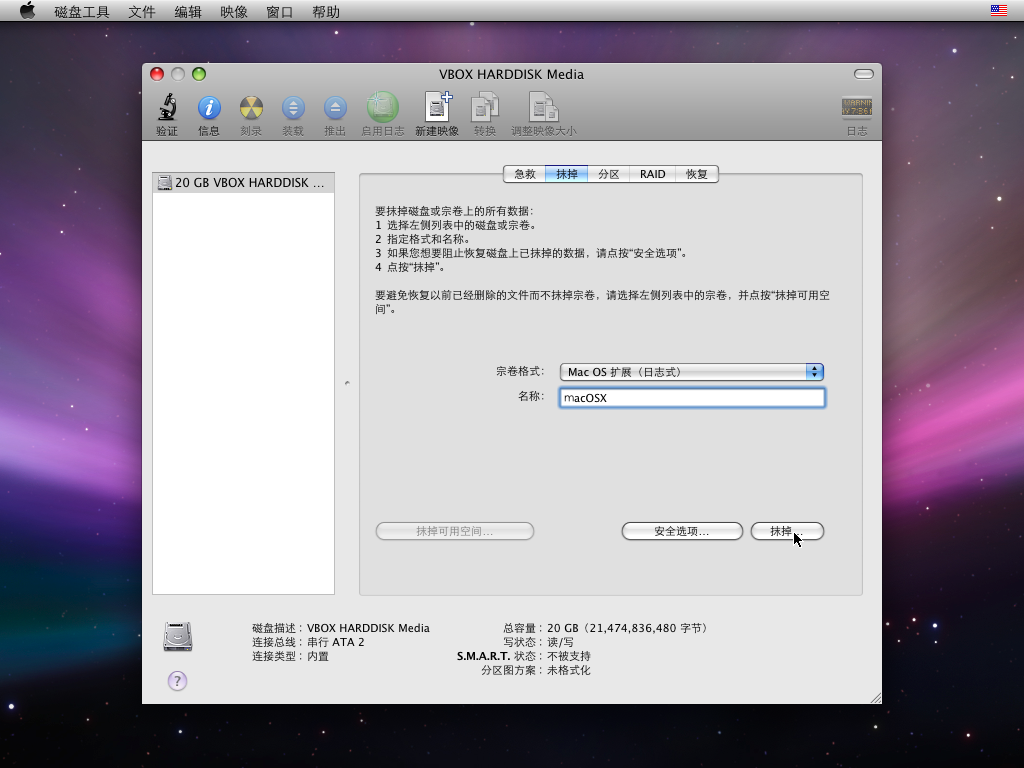The height and width of the screenshot is (768, 1024).
Task: Click the 总容量 value 20 GB text
Action: (x=628, y=628)
